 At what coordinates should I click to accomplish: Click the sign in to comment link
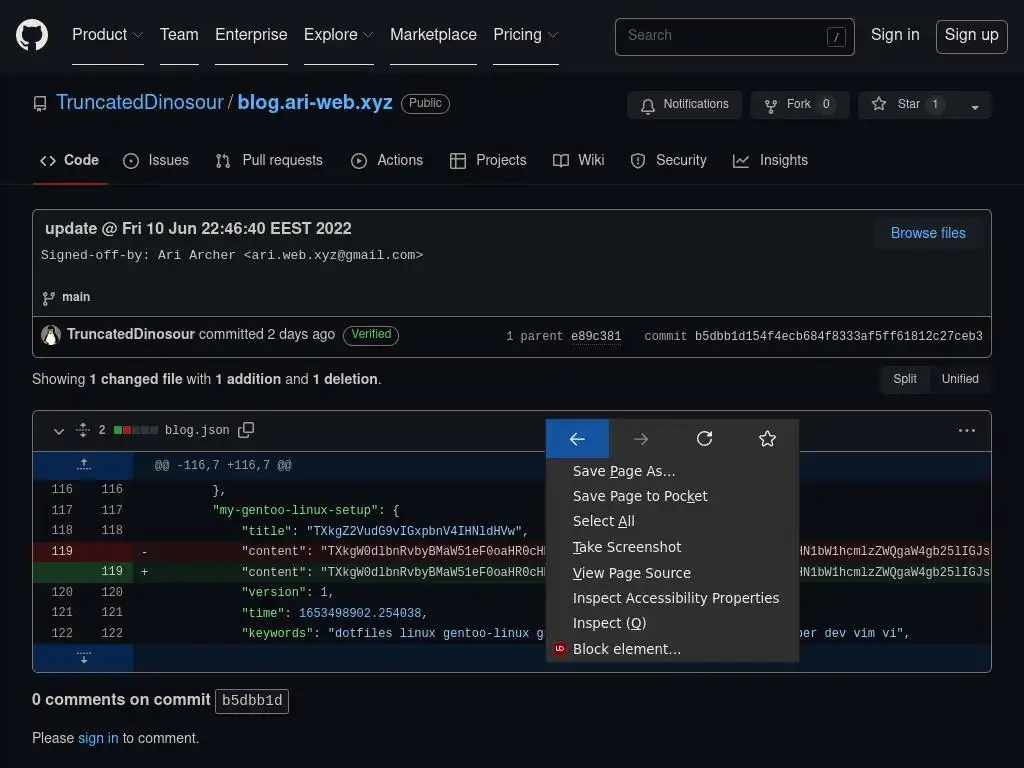pos(98,739)
